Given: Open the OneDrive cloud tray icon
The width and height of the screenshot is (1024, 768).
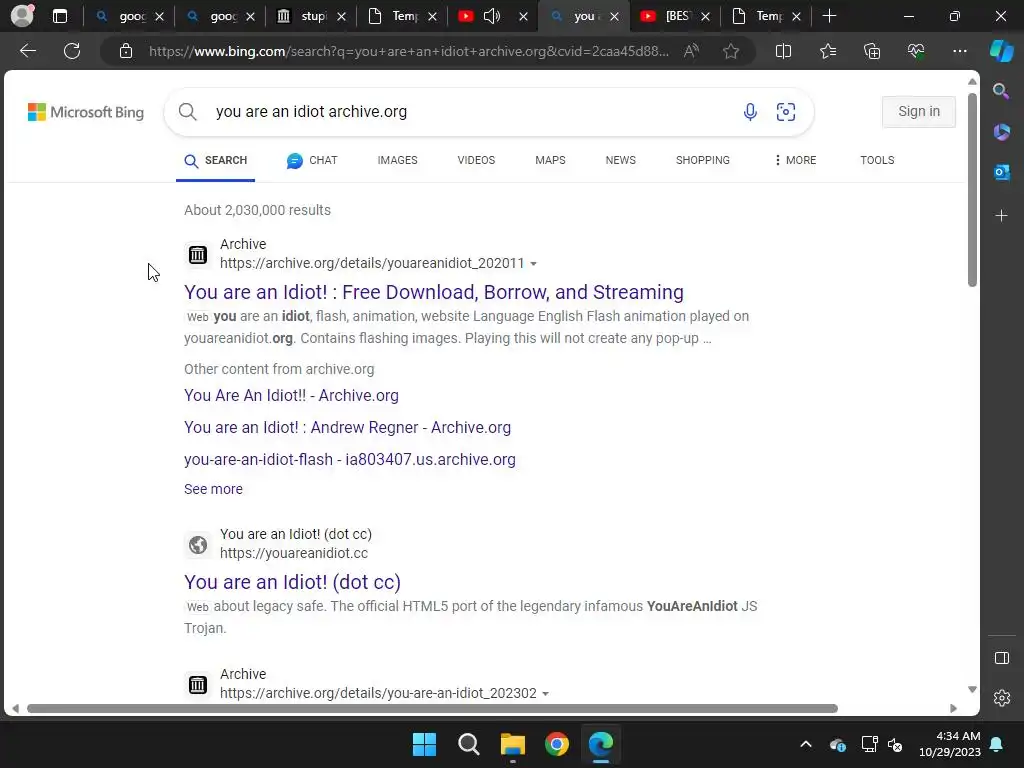Looking at the screenshot, I should [x=838, y=744].
